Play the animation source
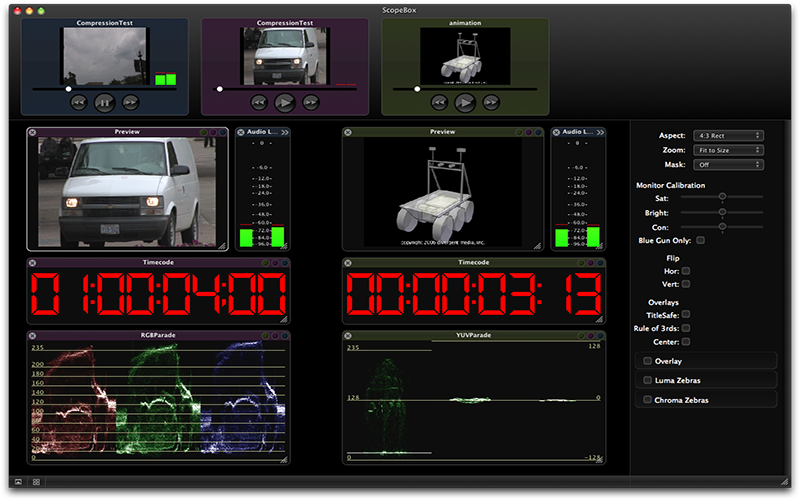The height and width of the screenshot is (500, 800). (465, 103)
